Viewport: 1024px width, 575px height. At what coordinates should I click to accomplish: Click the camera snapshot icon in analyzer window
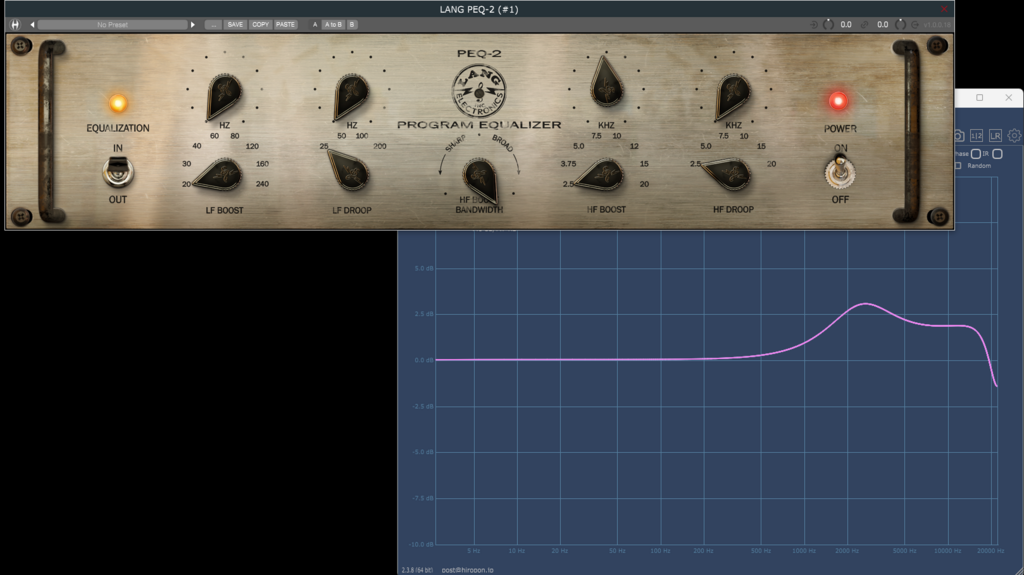958,135
